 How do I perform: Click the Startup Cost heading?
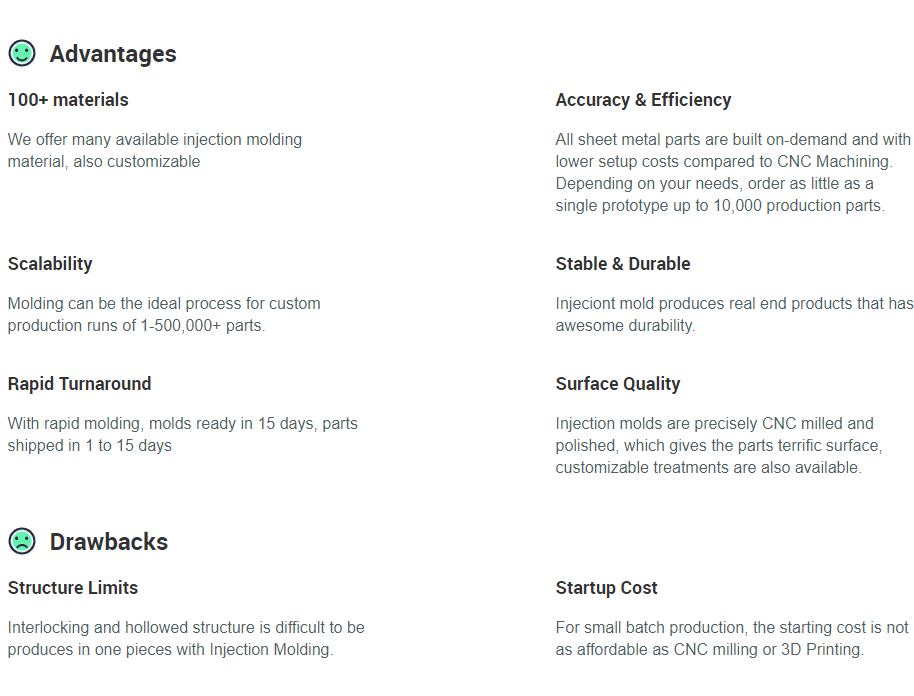(x=607, y=588)
